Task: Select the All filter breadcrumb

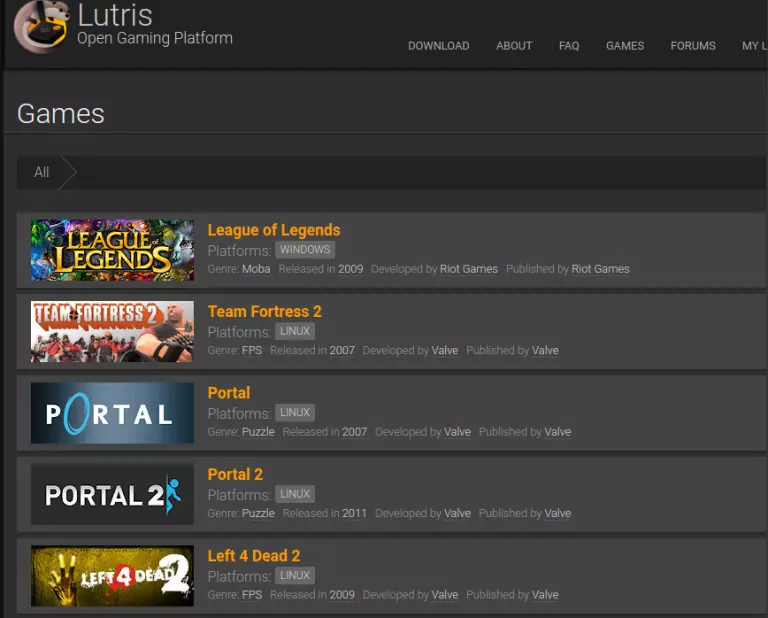Action: point(42,172)
